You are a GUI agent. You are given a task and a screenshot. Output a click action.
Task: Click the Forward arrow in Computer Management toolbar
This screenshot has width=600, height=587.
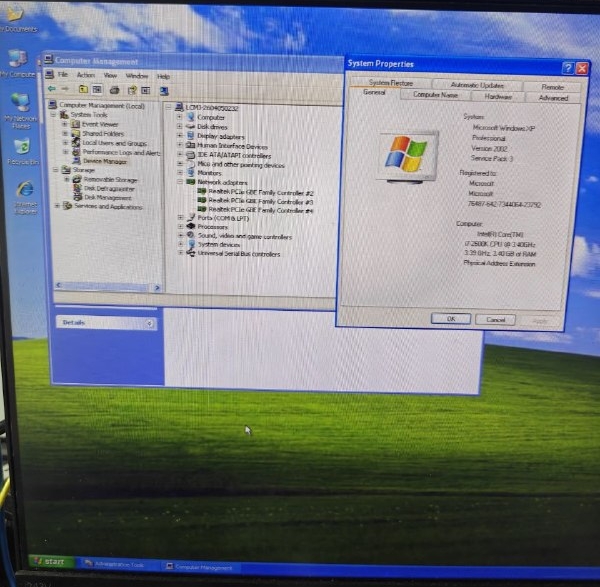pyautogui.click(x=65, y=89)
